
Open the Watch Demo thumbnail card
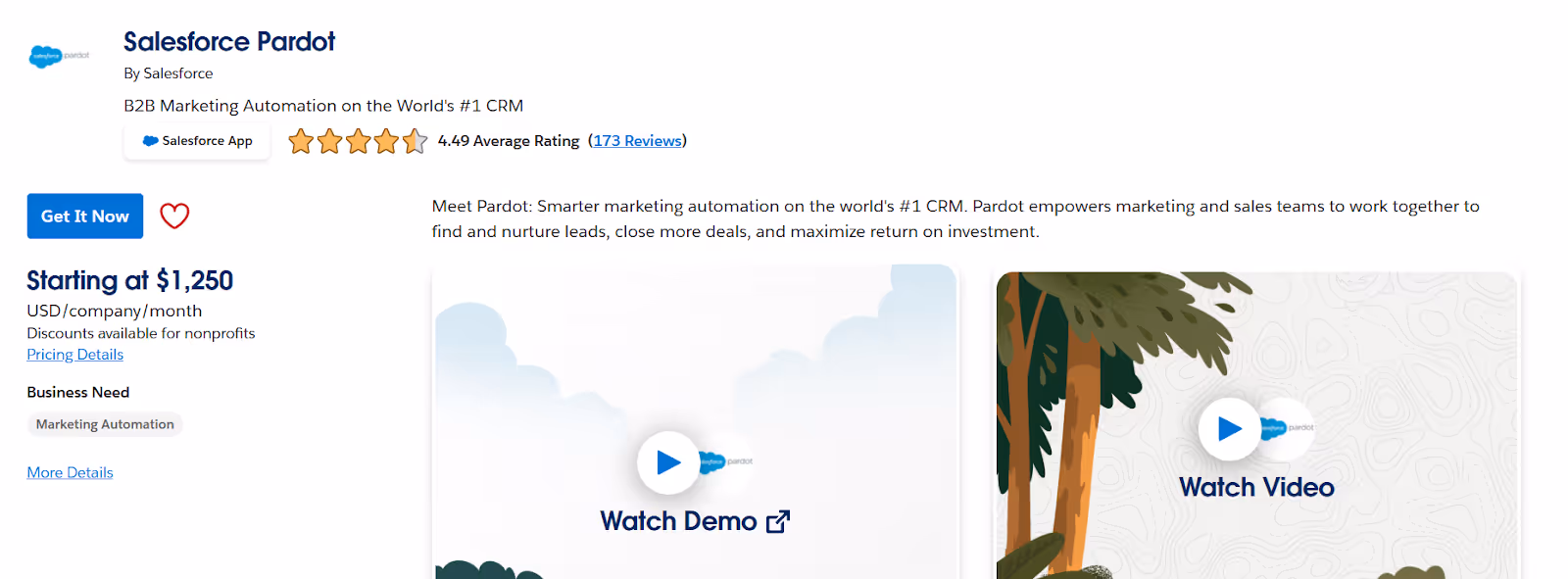pos(695,421)
